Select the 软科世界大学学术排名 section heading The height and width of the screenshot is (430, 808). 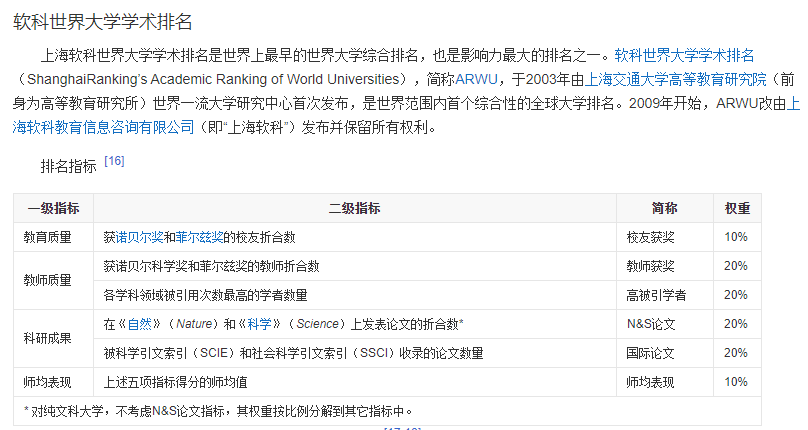pos(103,22)
